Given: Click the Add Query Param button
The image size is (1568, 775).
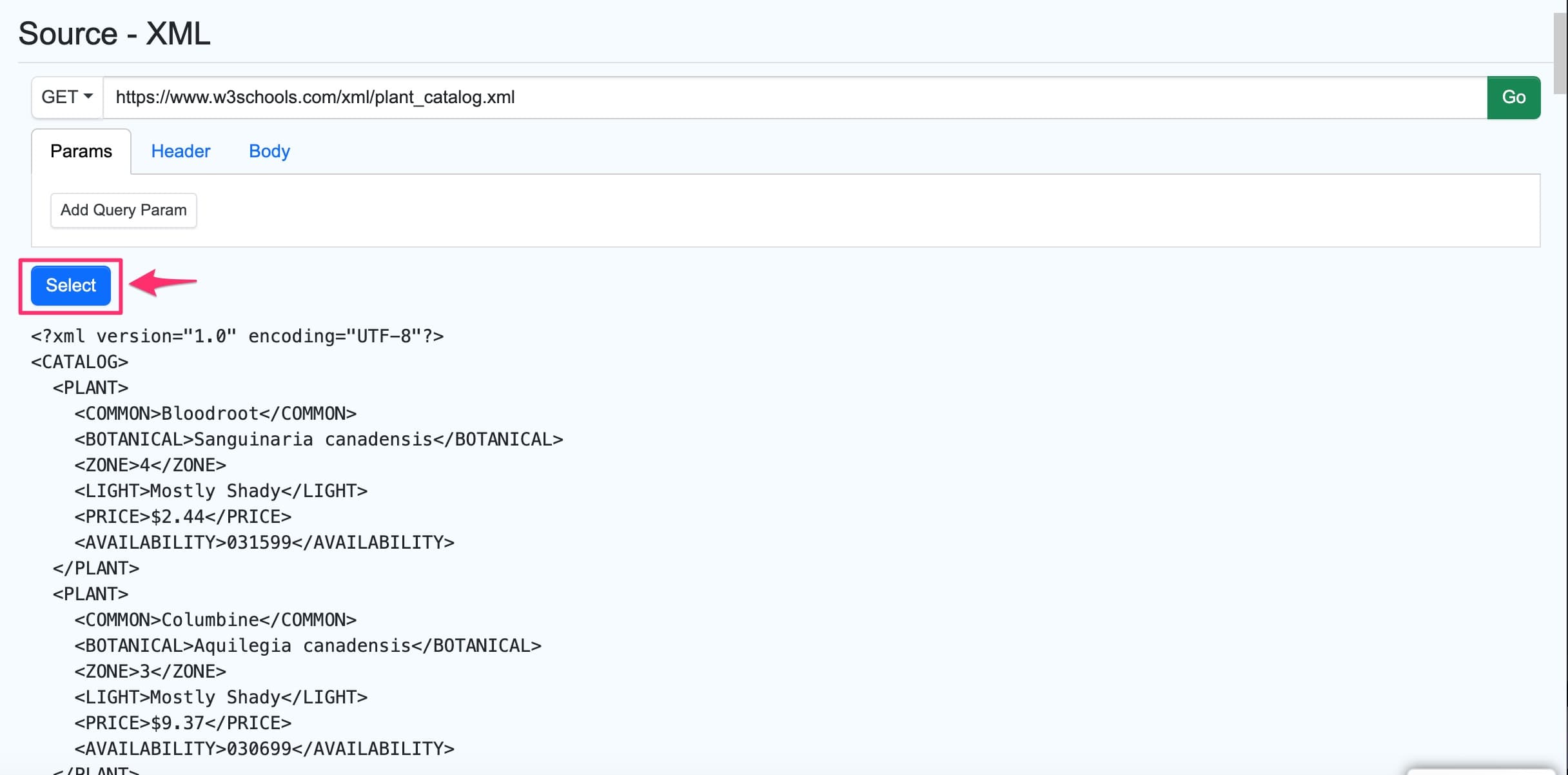Looking at the screenshot, I should [123, 210].
